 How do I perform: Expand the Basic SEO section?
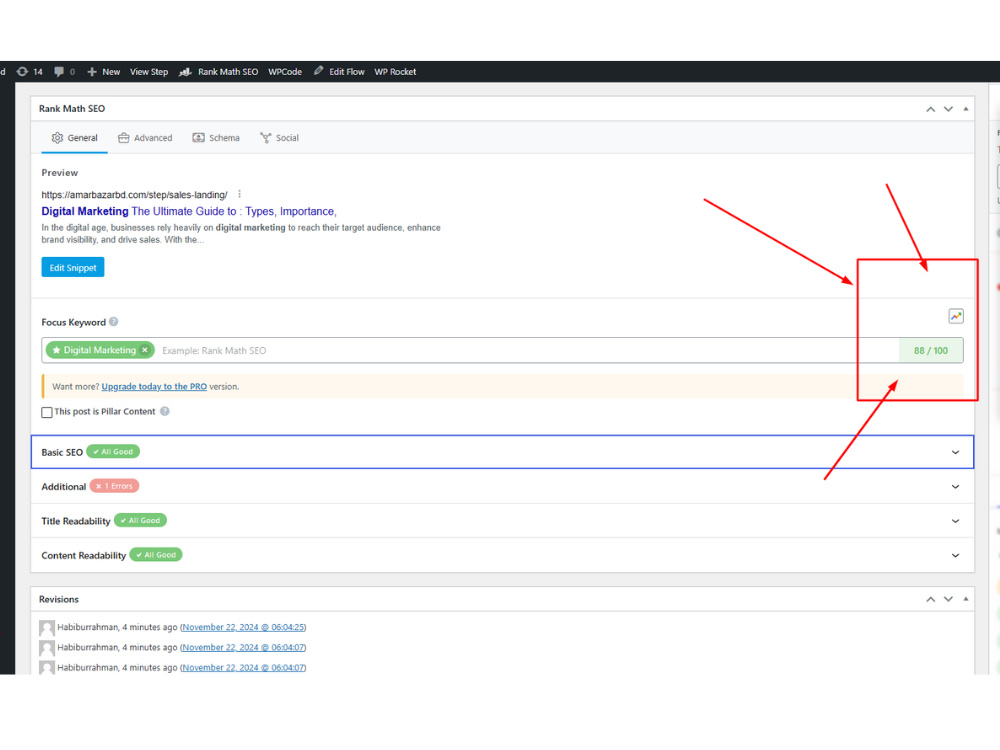[503, 452]
